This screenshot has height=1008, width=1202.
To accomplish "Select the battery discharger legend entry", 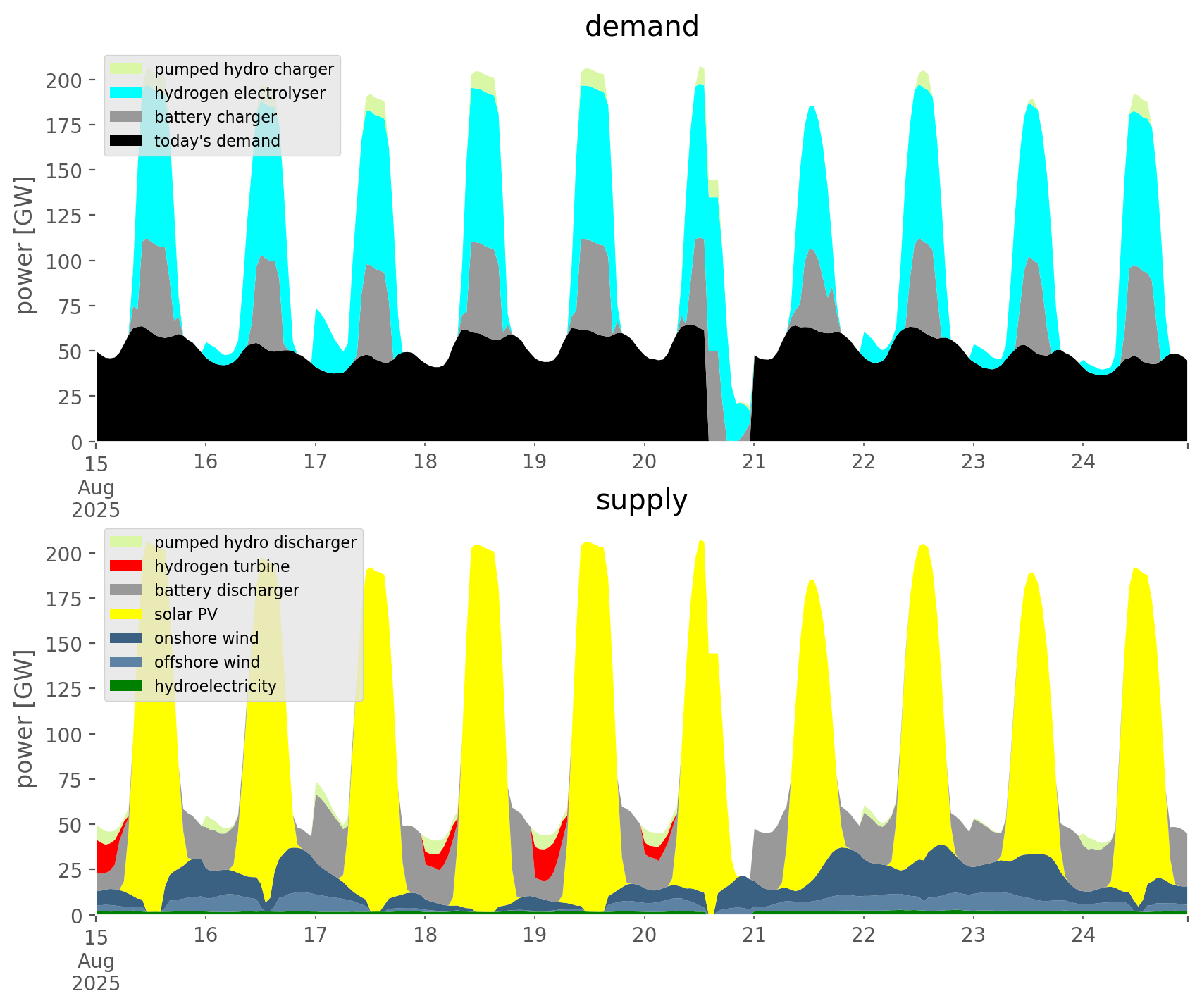I will (x=226, y=590).
